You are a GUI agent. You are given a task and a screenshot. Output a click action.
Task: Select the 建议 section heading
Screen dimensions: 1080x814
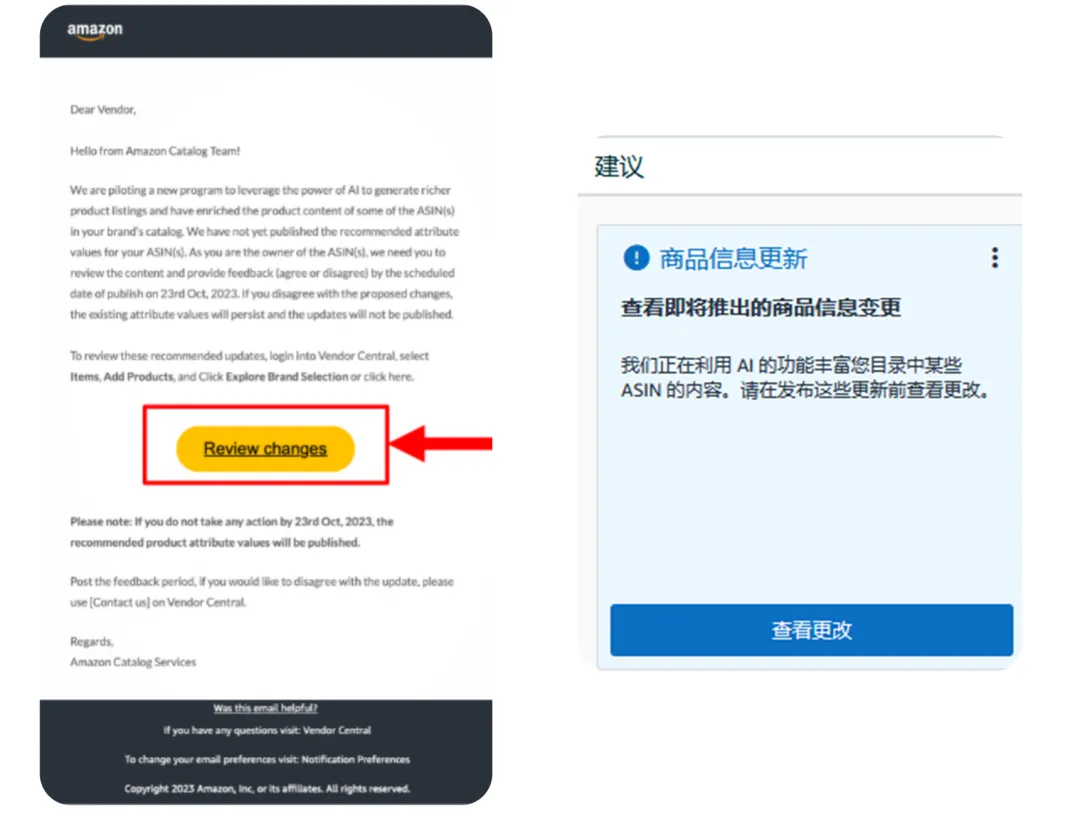point(619,167)
